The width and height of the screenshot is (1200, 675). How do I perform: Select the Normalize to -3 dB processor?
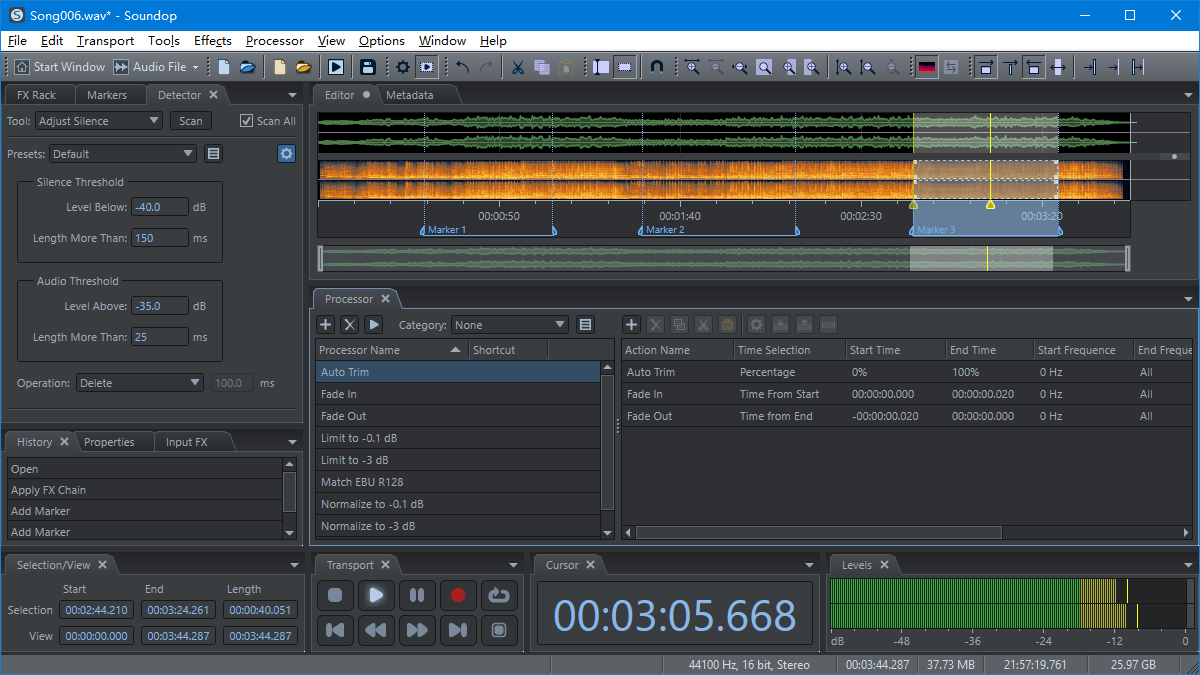pyautogui.click(x=457, y=526)
